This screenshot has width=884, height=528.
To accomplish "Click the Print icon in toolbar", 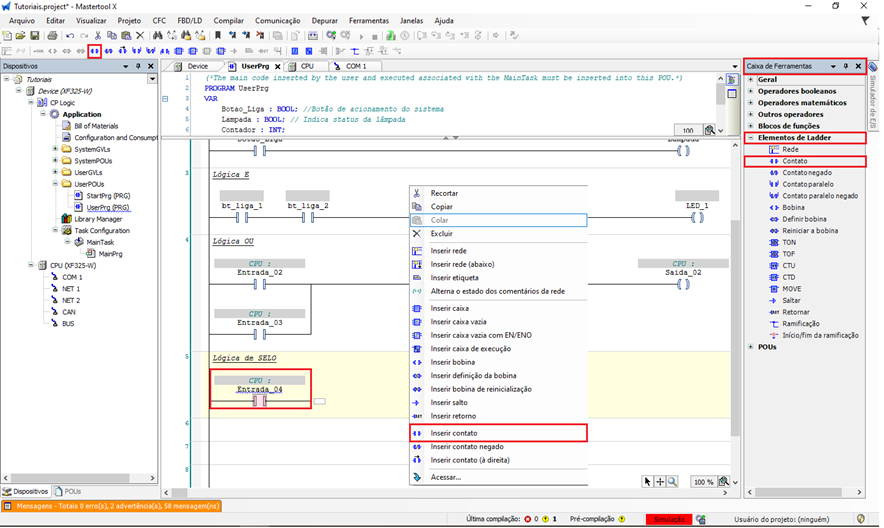I will (x=52, y=35).
